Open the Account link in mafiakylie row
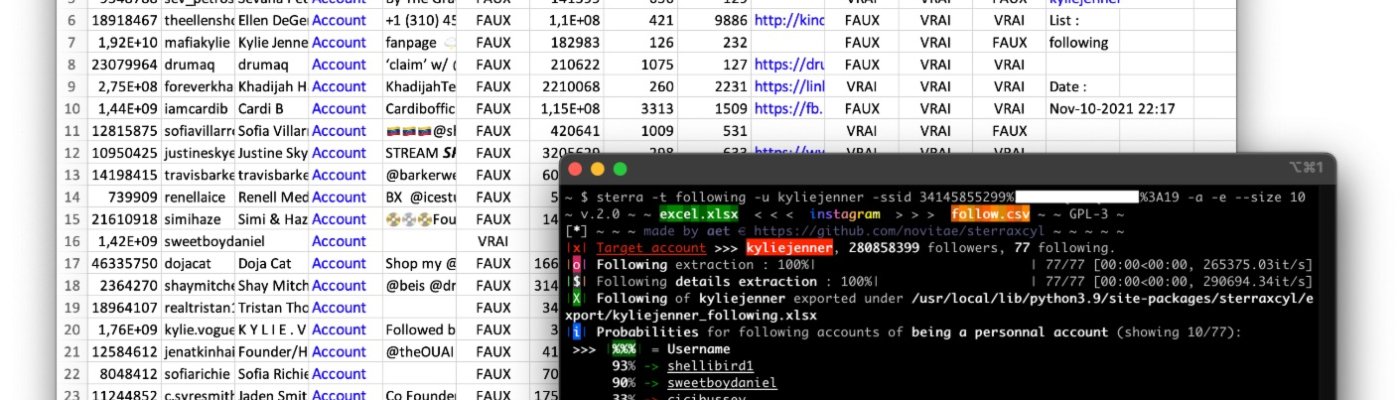The image size is (1400, 400). [339, 42]
